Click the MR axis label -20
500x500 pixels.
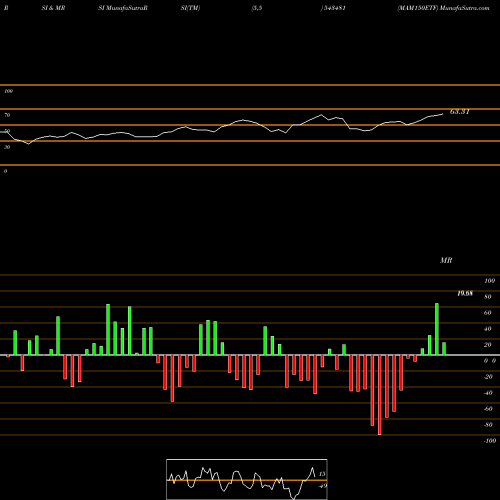tap(488, 377)
